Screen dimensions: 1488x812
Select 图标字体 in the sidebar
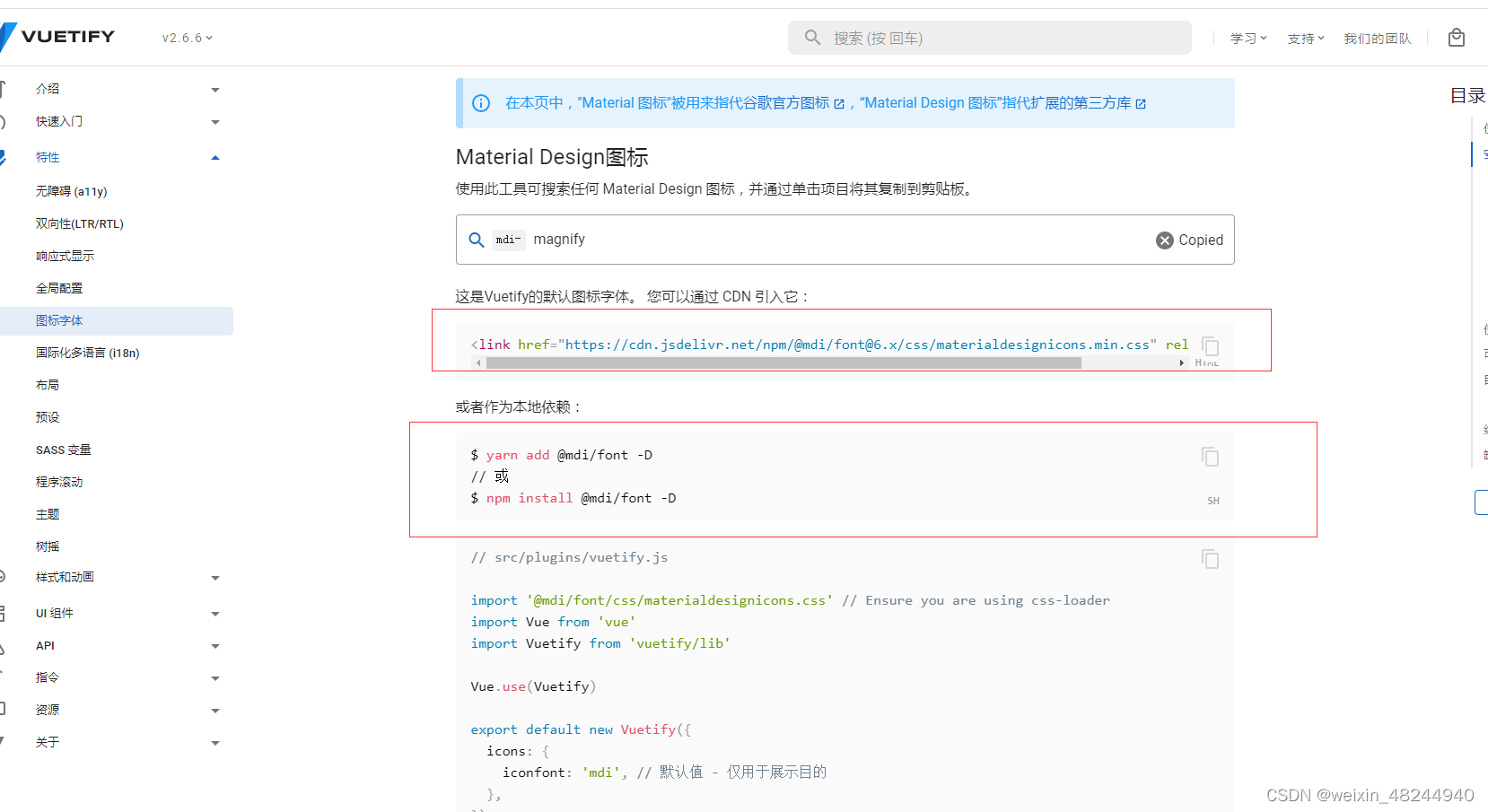point(58,320)
